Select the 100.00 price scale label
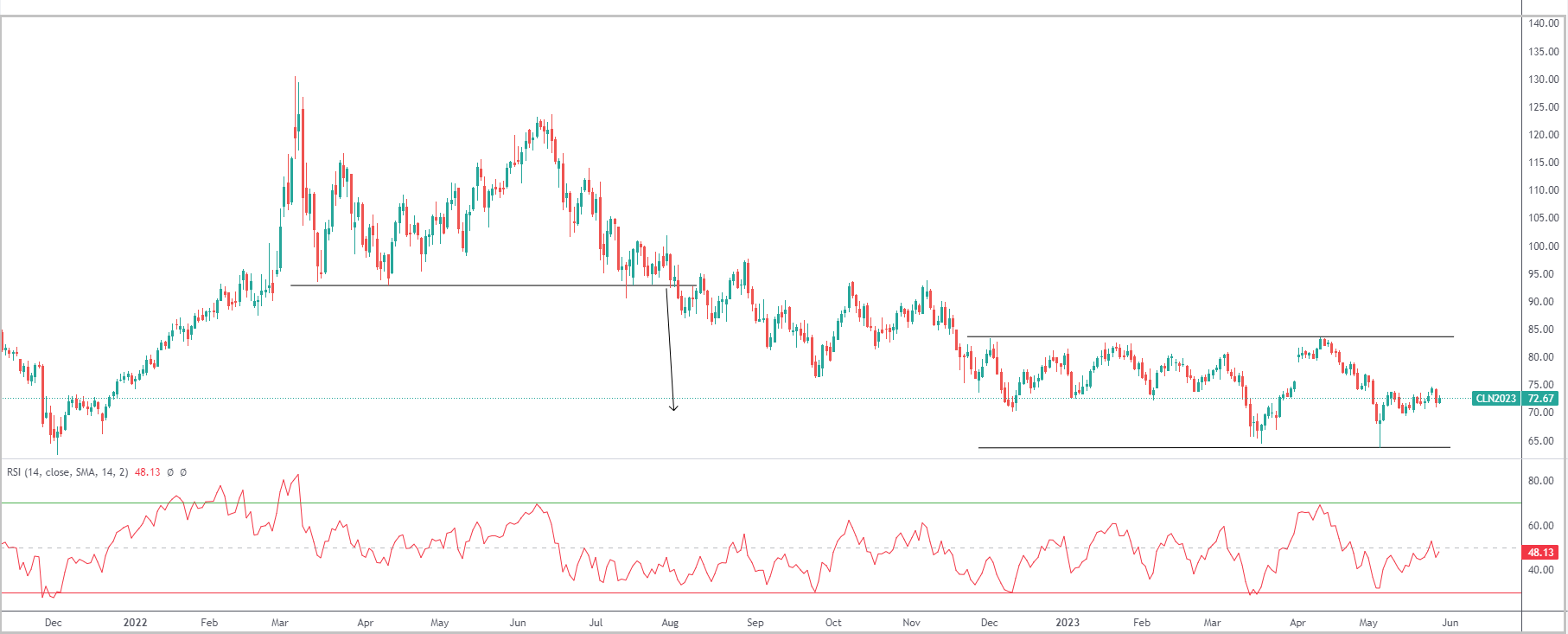 coord(1544,247)
